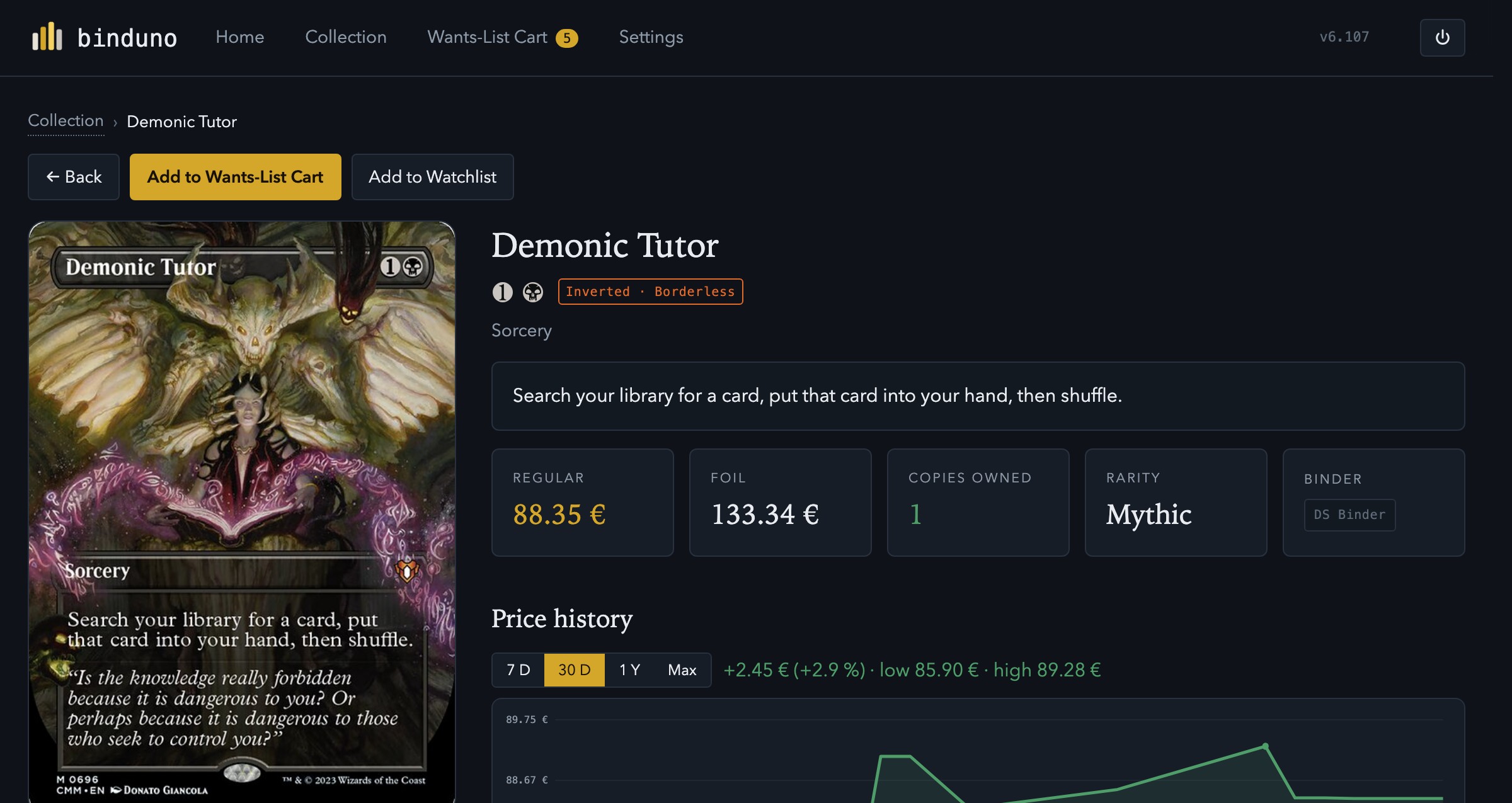
Task: Click the Demonic Tutor breadcrumb text
Action: (x=182, y=122)
